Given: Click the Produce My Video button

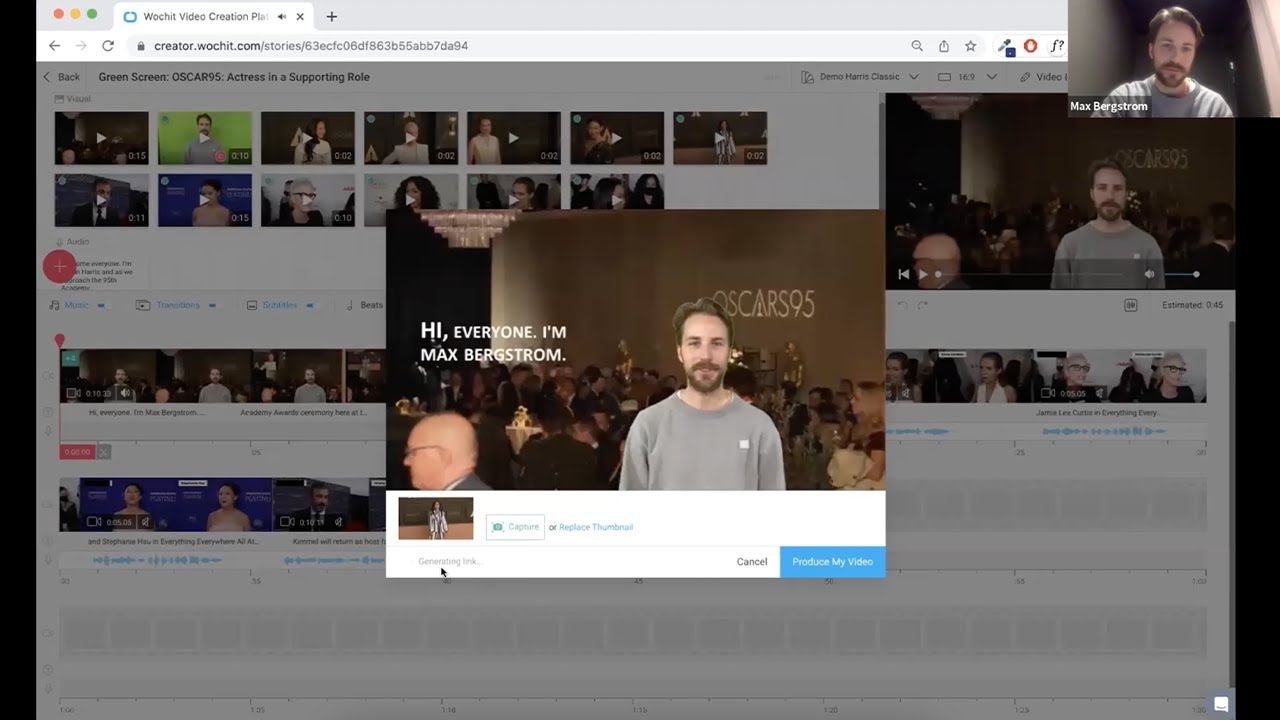Looking at the screenshot, I should (832, 561).
